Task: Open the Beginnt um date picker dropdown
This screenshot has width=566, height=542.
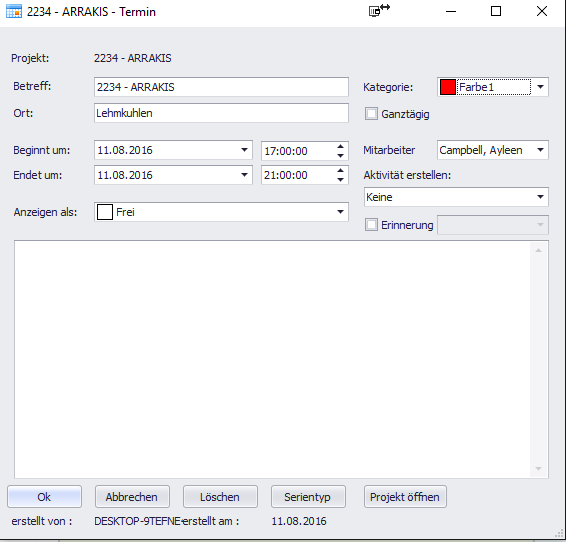Action: tap(244, 150)
